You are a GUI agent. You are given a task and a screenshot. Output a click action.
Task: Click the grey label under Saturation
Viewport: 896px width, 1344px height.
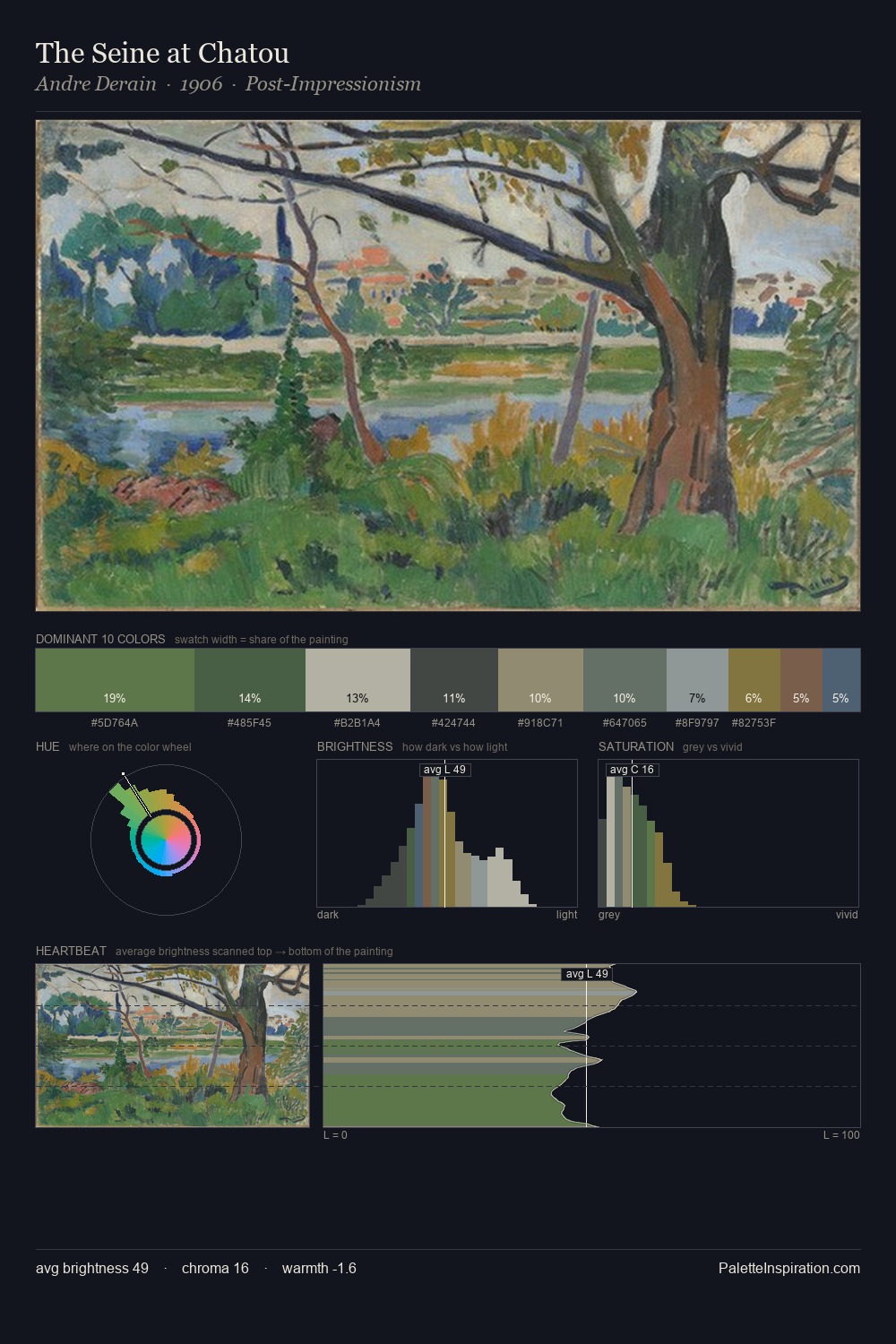coord(609,915)
